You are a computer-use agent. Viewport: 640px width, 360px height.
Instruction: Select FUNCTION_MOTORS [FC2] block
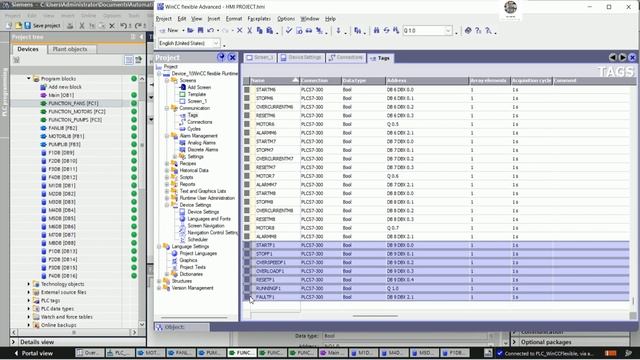(x=77, y=111)
